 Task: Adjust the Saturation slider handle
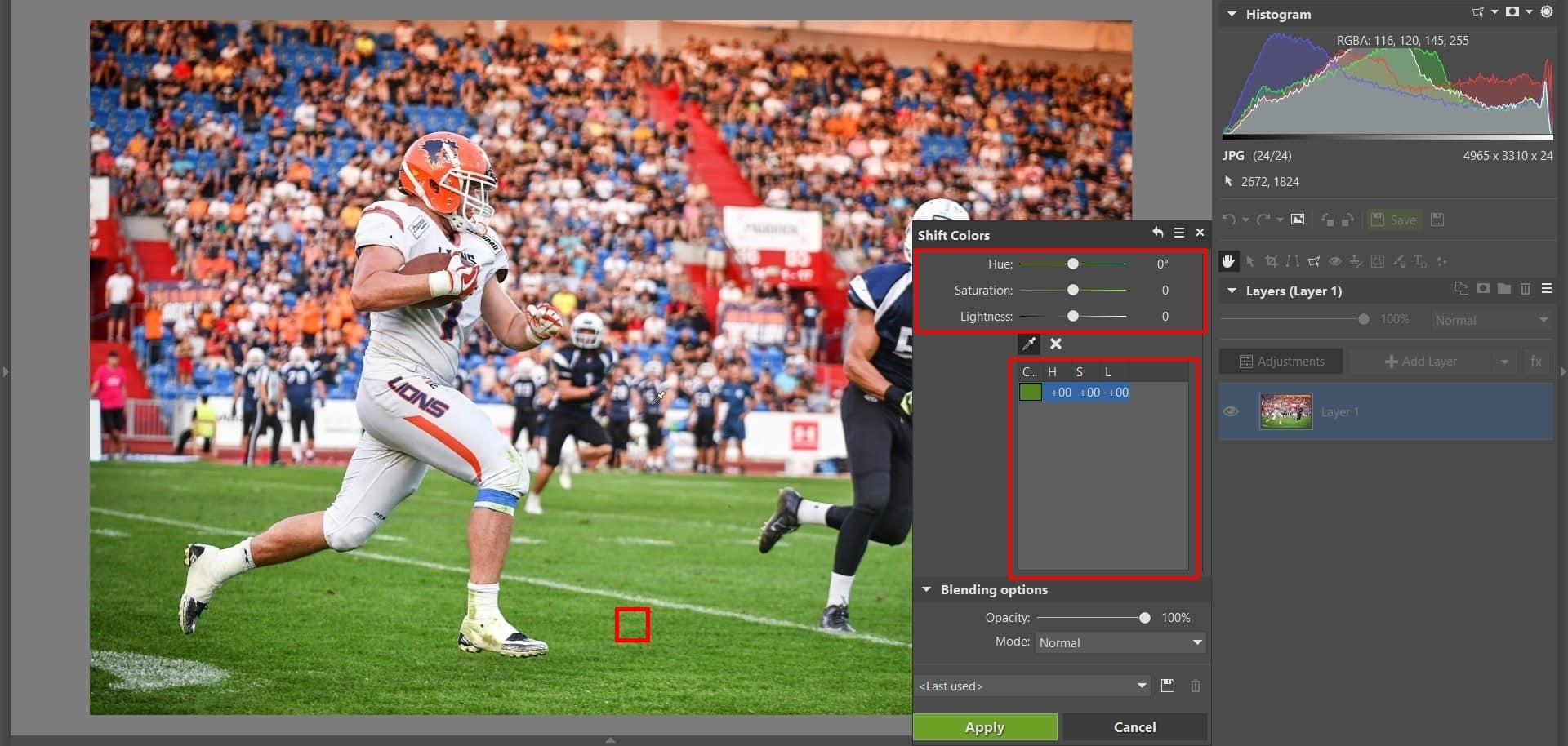pos(1073,290)
